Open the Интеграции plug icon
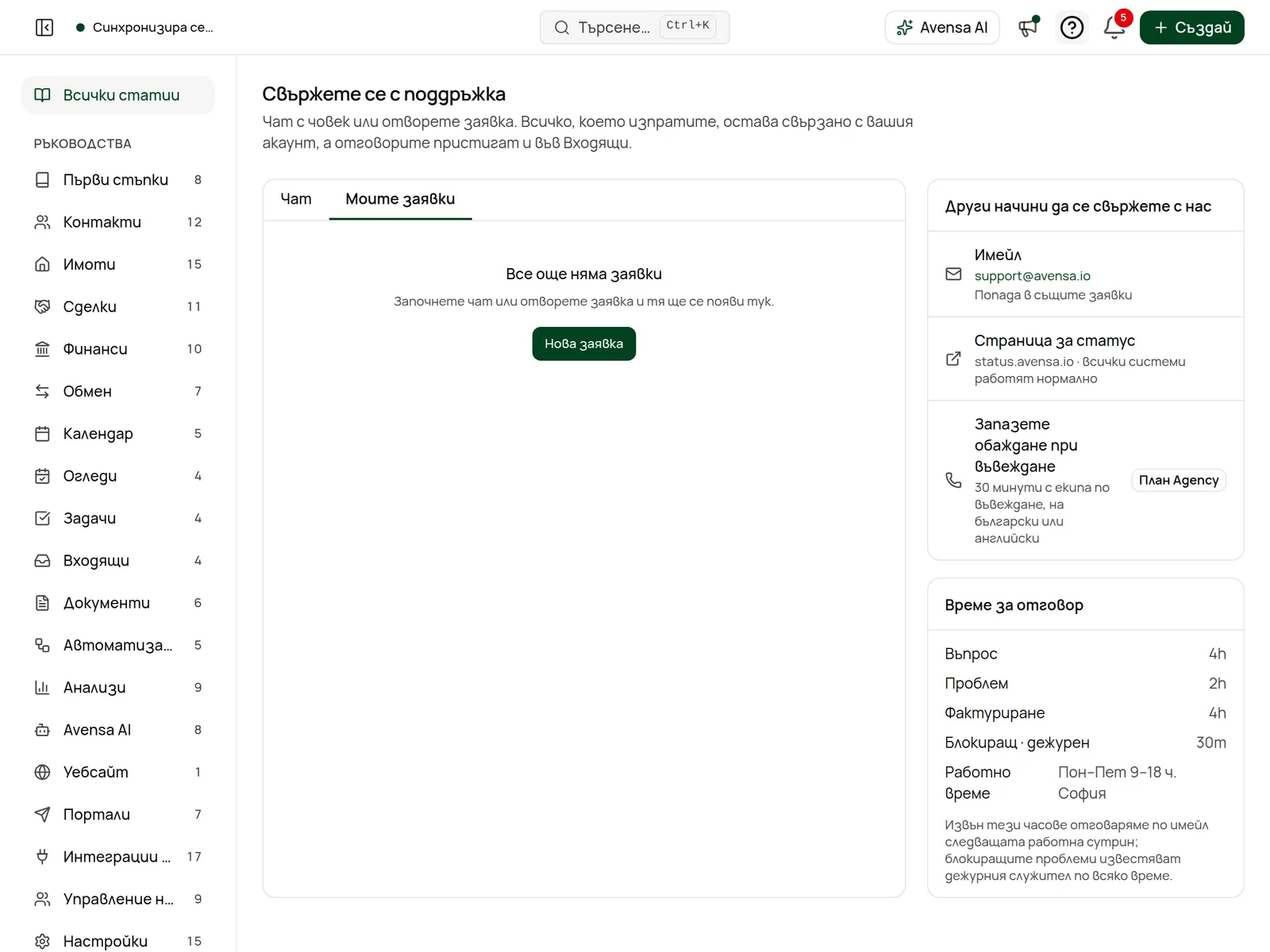Image resolution: width=1270 pixels, height=952 pixels. click(x=43, y=857)
